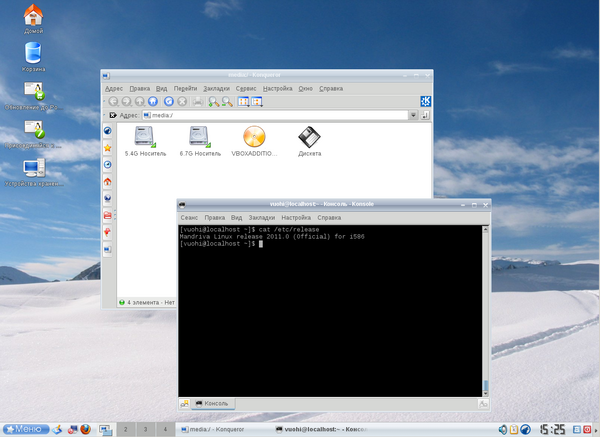
Task: Launch Firefox from the taskbar
Action: (x=86, y=429)
